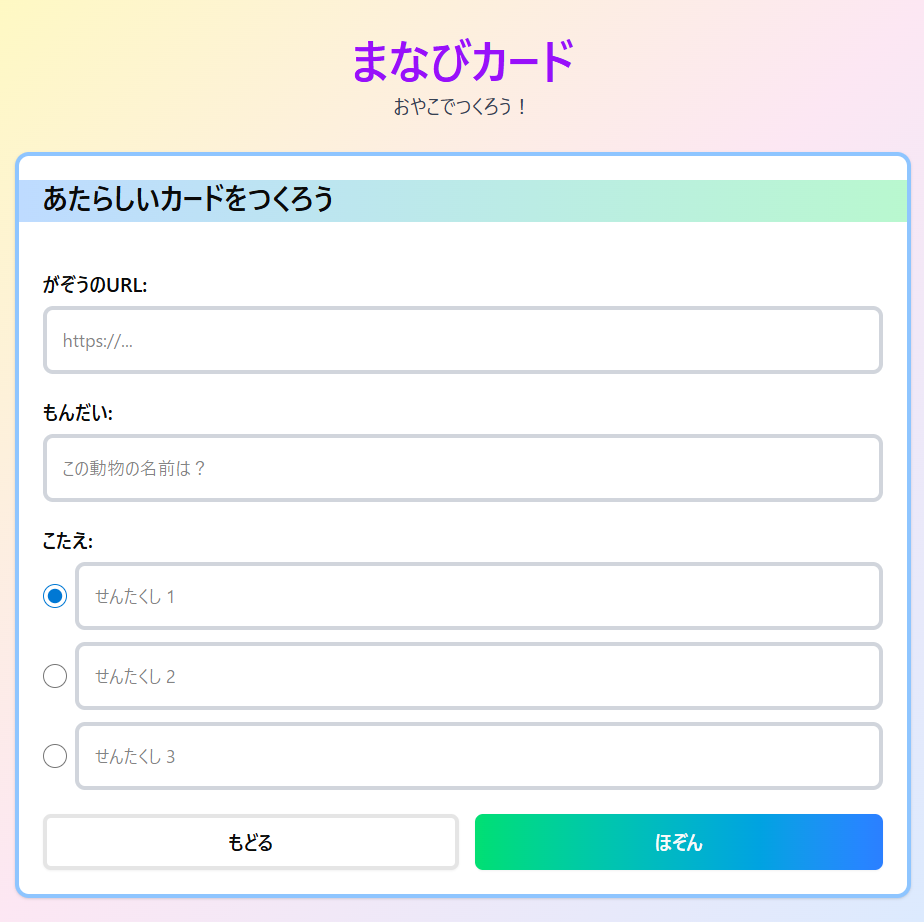Click the まなびカード page title
The image size is (924, 922).
[462, 61]
